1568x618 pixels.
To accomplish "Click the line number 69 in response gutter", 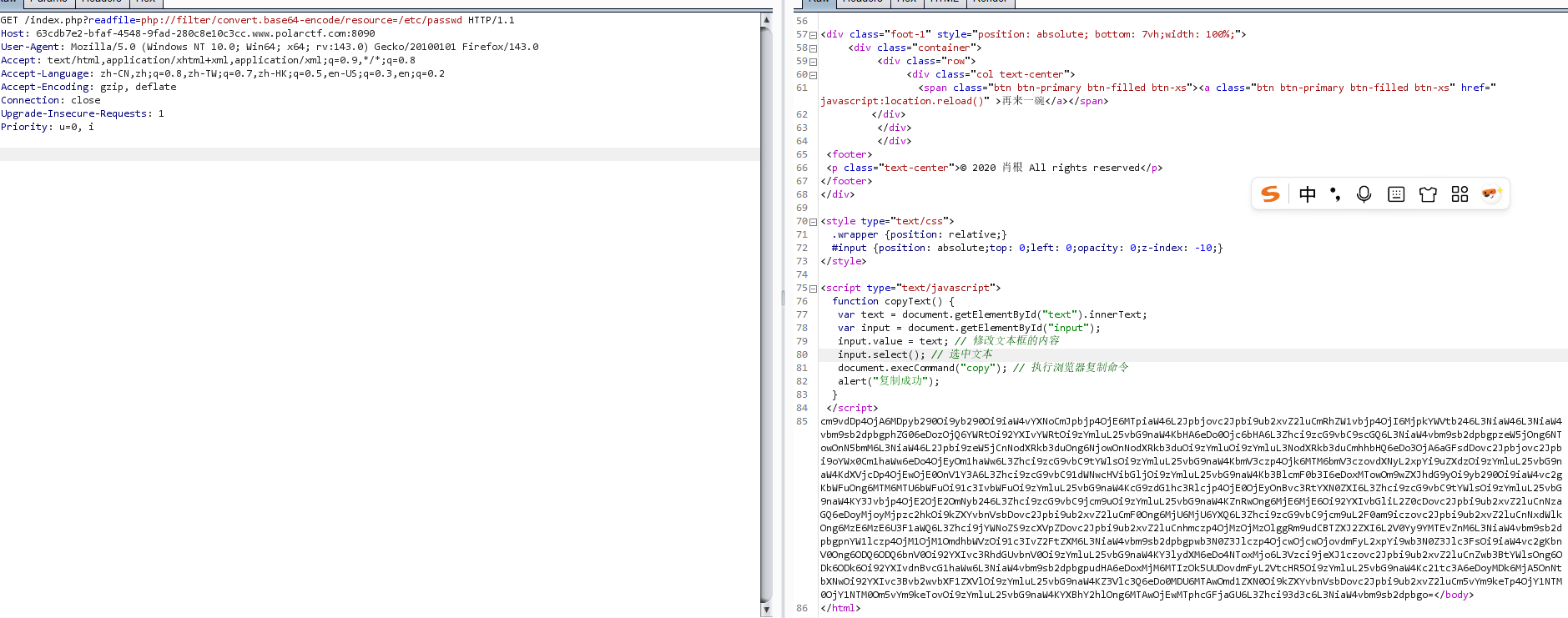I will coord(802,208).
